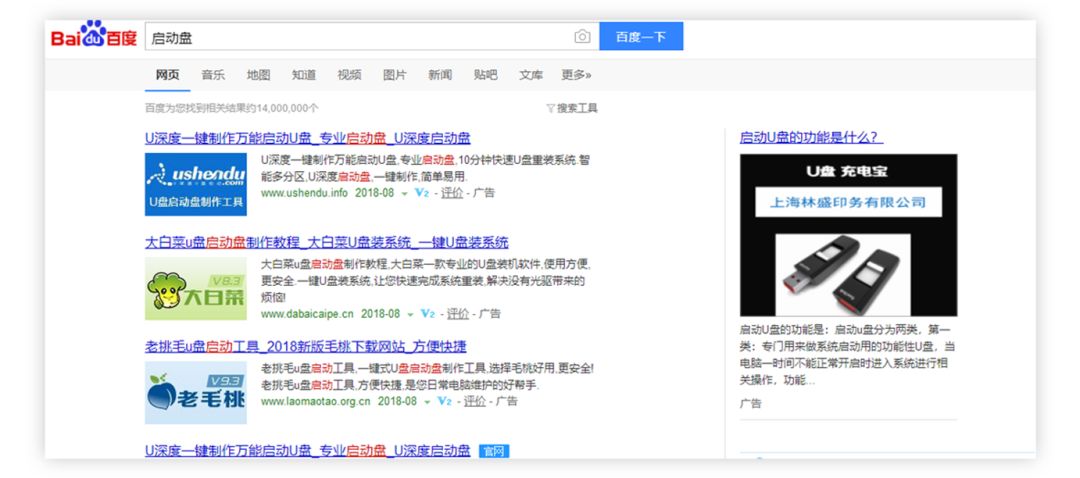1080x478 pixels.
Task: Open first U深度一键制作万能启动U盘 result title
Action: (x=307, y=138)
